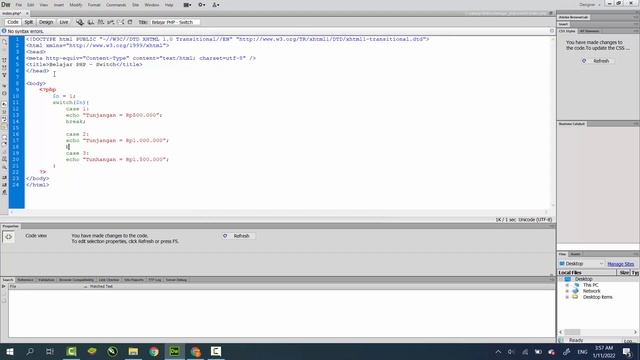Click the Balance Braces coding icon
The image size is (640, 360).
[x=4, y=93]
